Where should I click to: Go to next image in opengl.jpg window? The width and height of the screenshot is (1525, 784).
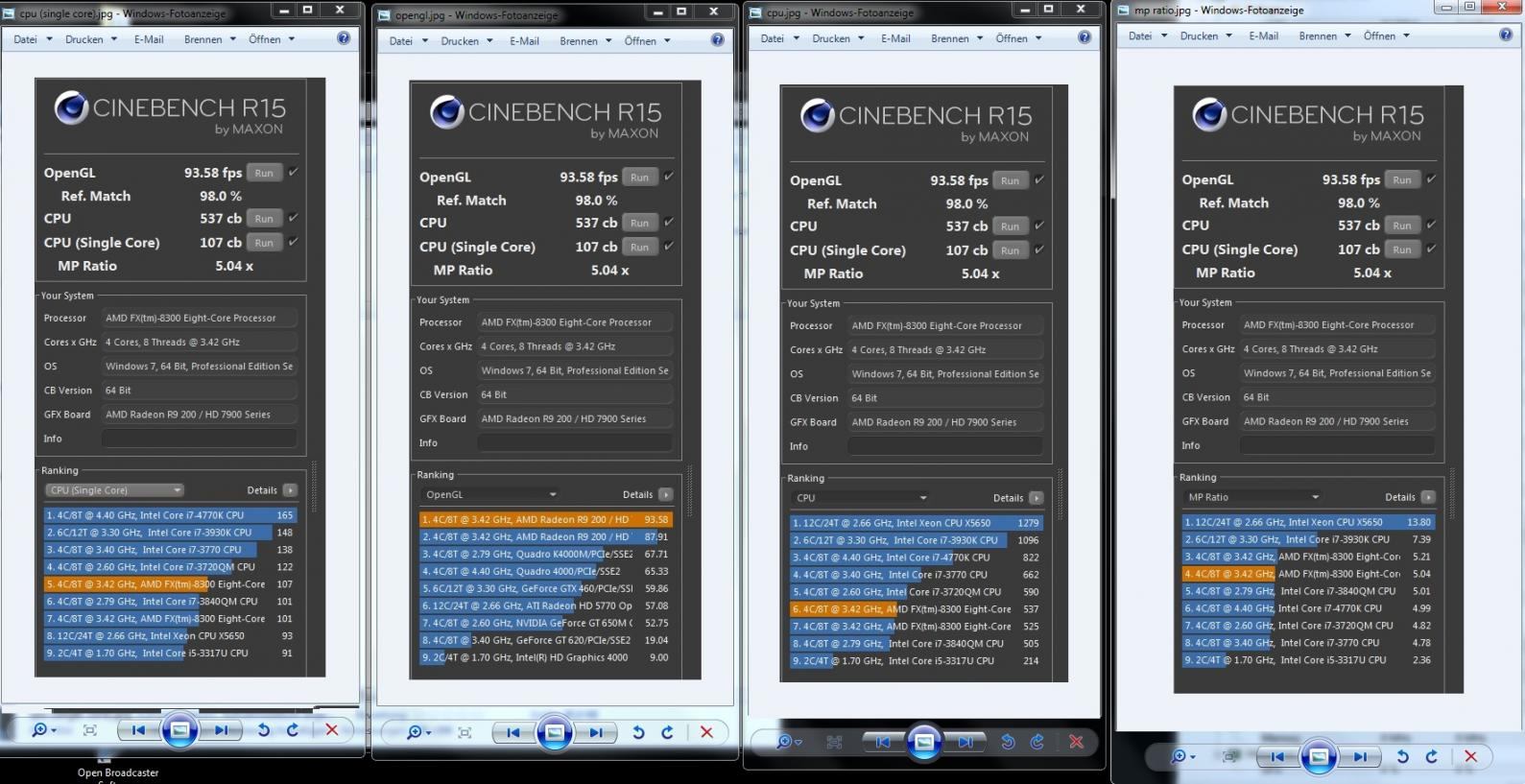pos(596,732)
